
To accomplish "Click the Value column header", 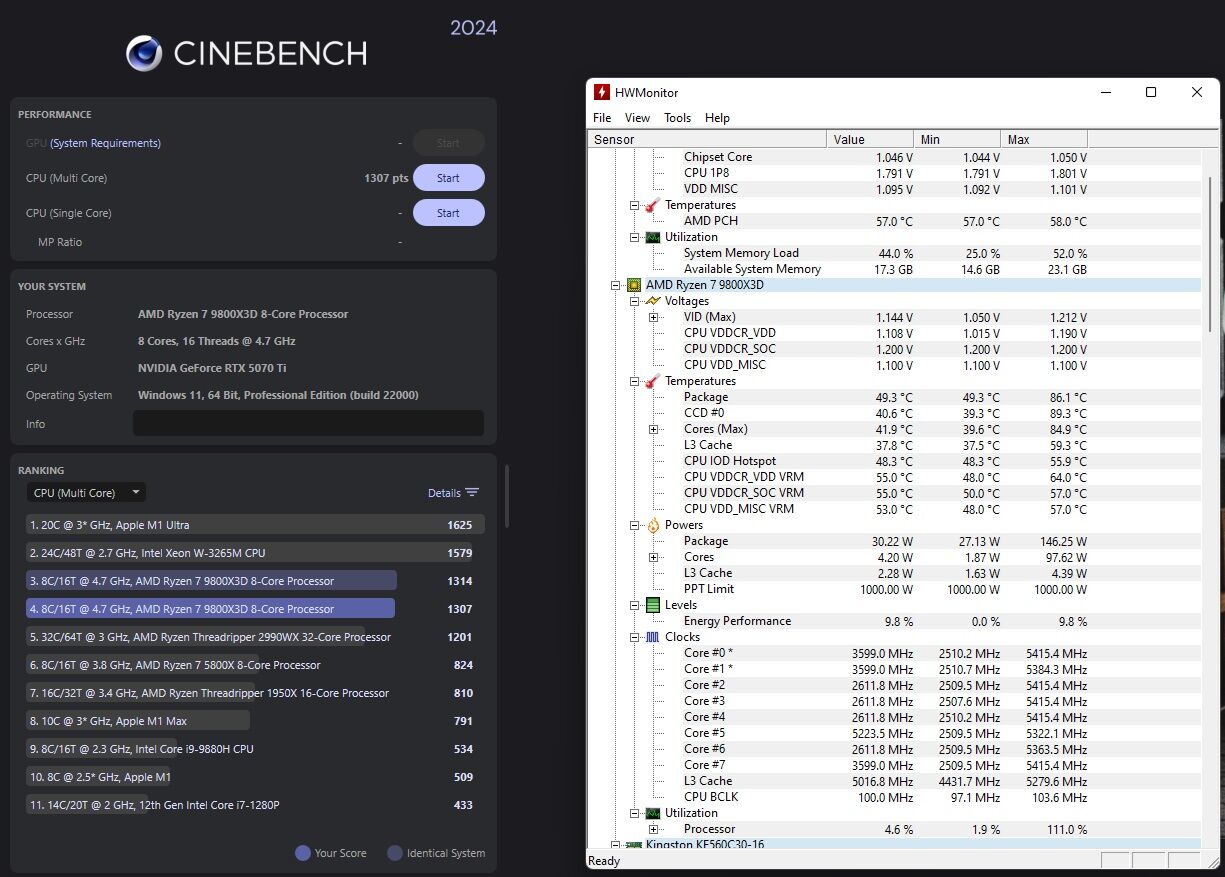I will pyautogui.click(x=870, y=139).
